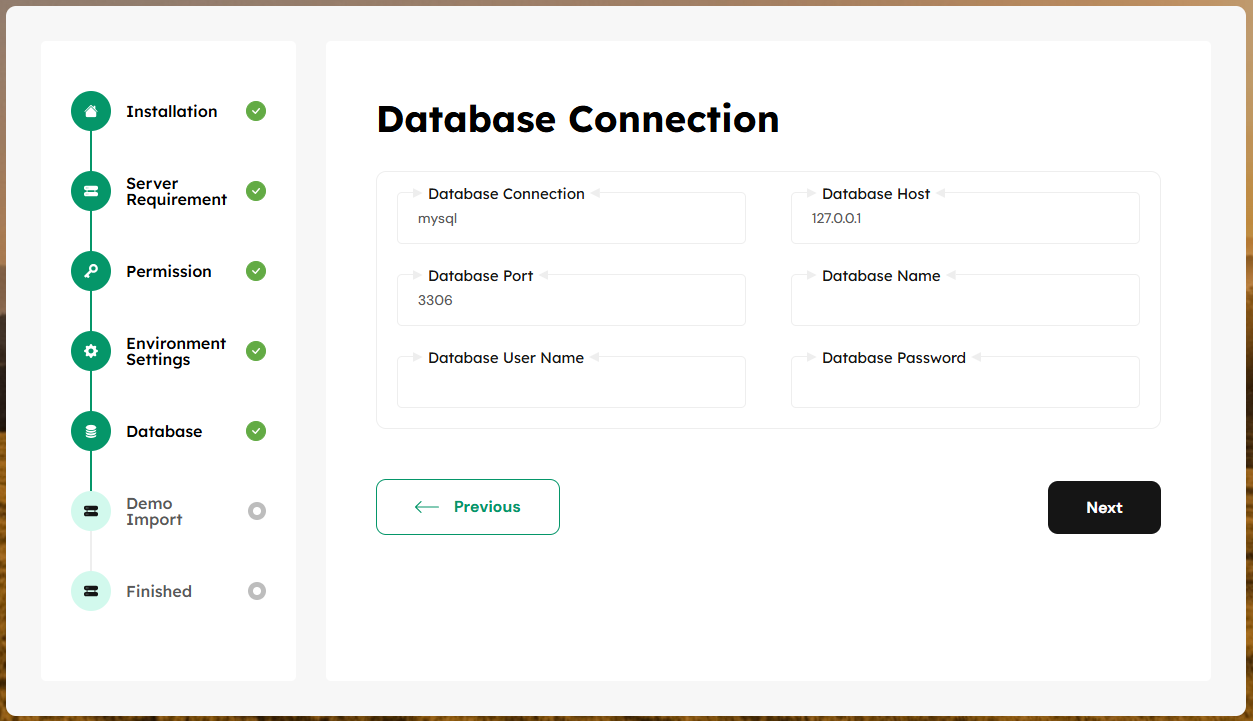
Task: Click the Database step stack icon
Action: coord(91,431)
